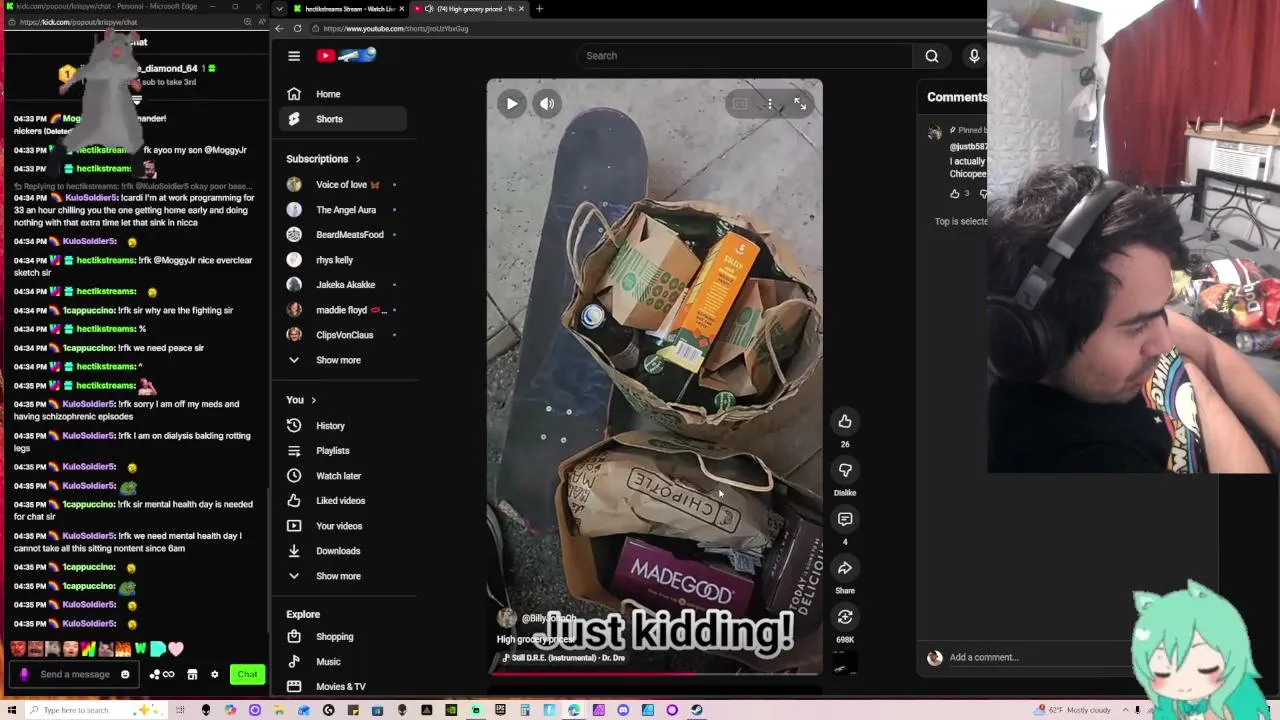
Task: Open the Windows Start menu
Action: pos(10,710)
